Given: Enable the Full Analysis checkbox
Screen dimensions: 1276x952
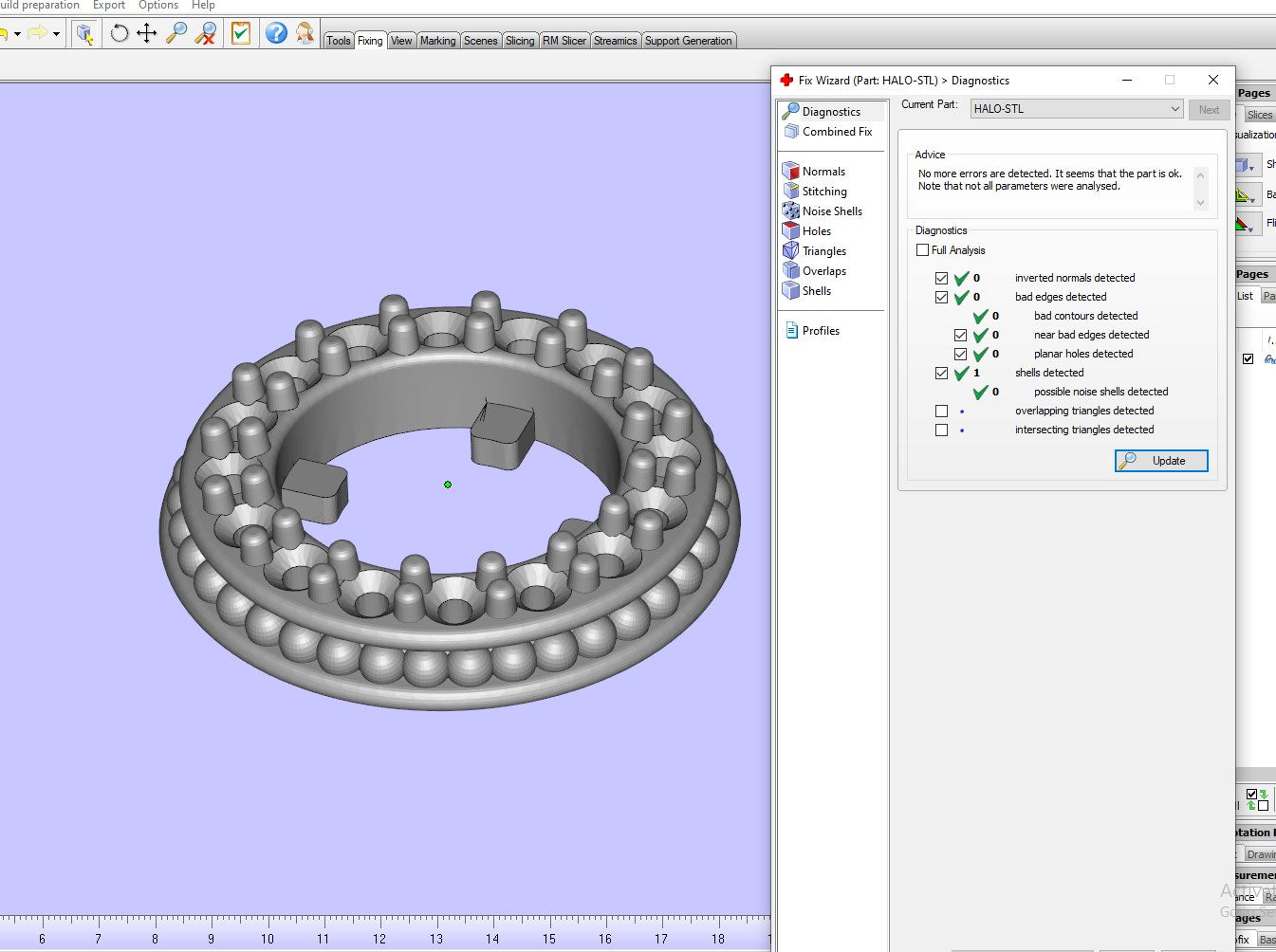Looking at the screenshot, I should (x=923, y=250).
